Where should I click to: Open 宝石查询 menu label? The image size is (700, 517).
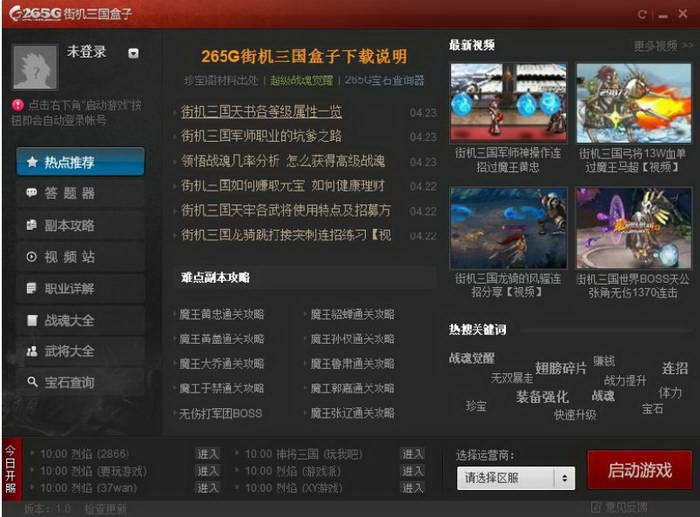pos(70,383)
